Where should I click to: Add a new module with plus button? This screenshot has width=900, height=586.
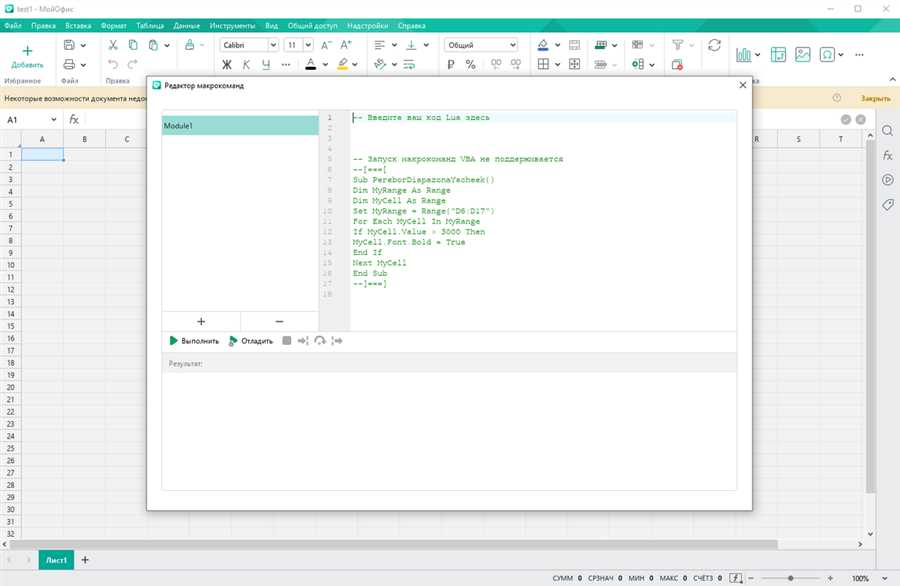pyautogui.click(x=201, y=321)
